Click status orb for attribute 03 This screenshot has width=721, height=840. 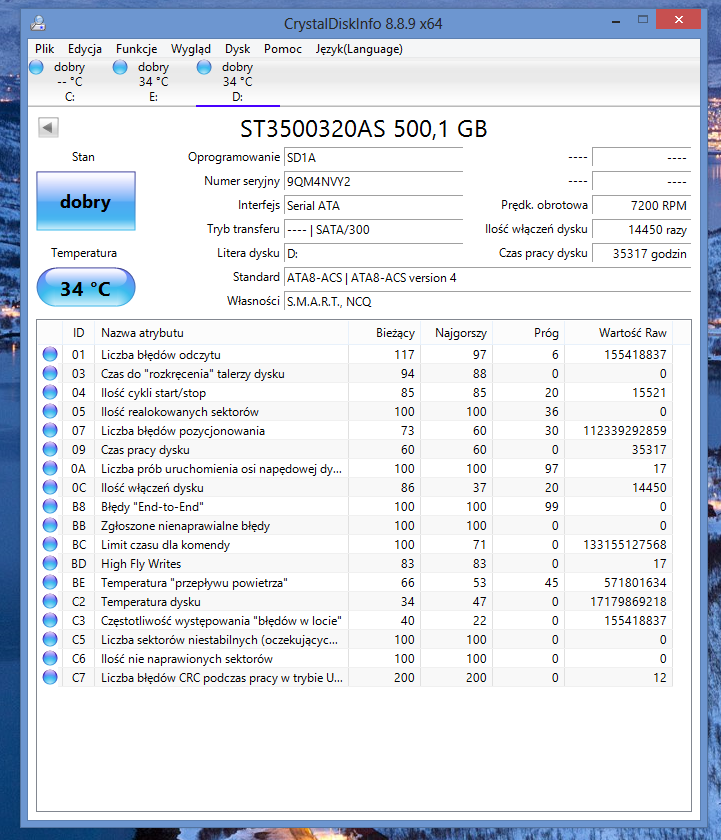click(50, 373)
